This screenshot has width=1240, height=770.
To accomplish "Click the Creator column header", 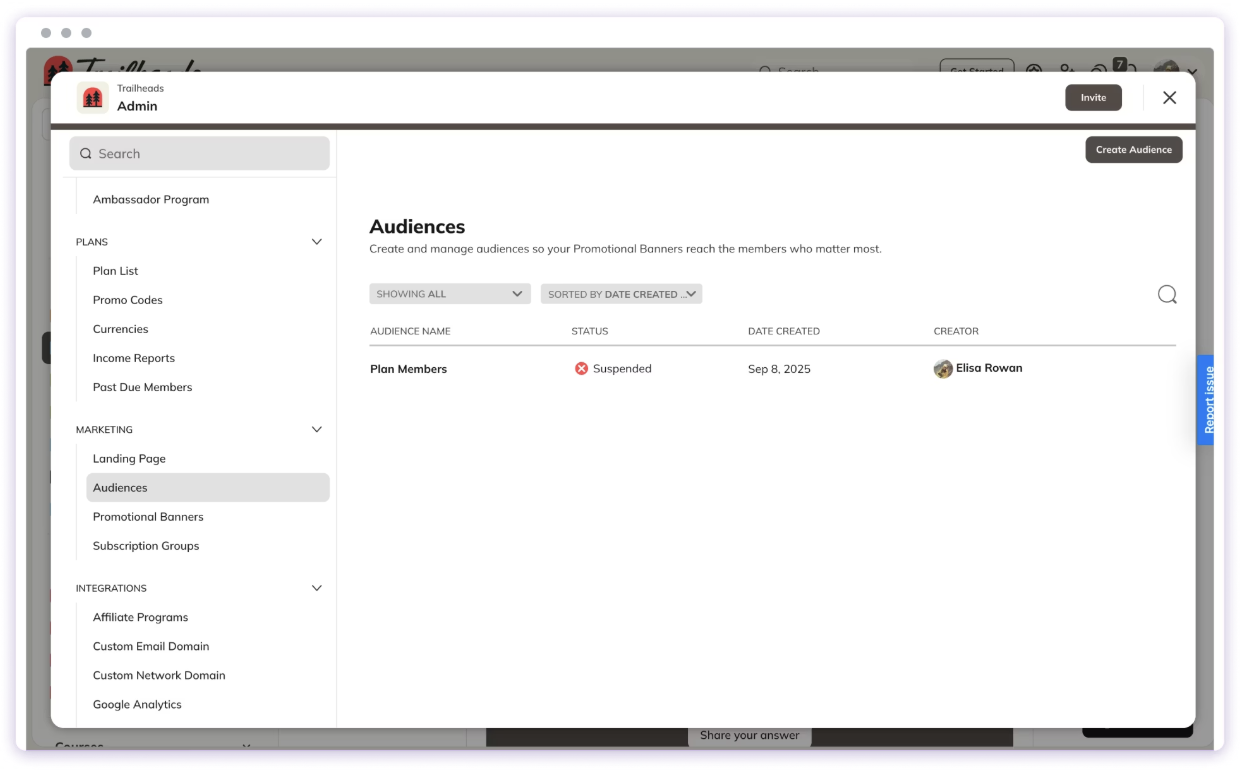I will (956, 331).
